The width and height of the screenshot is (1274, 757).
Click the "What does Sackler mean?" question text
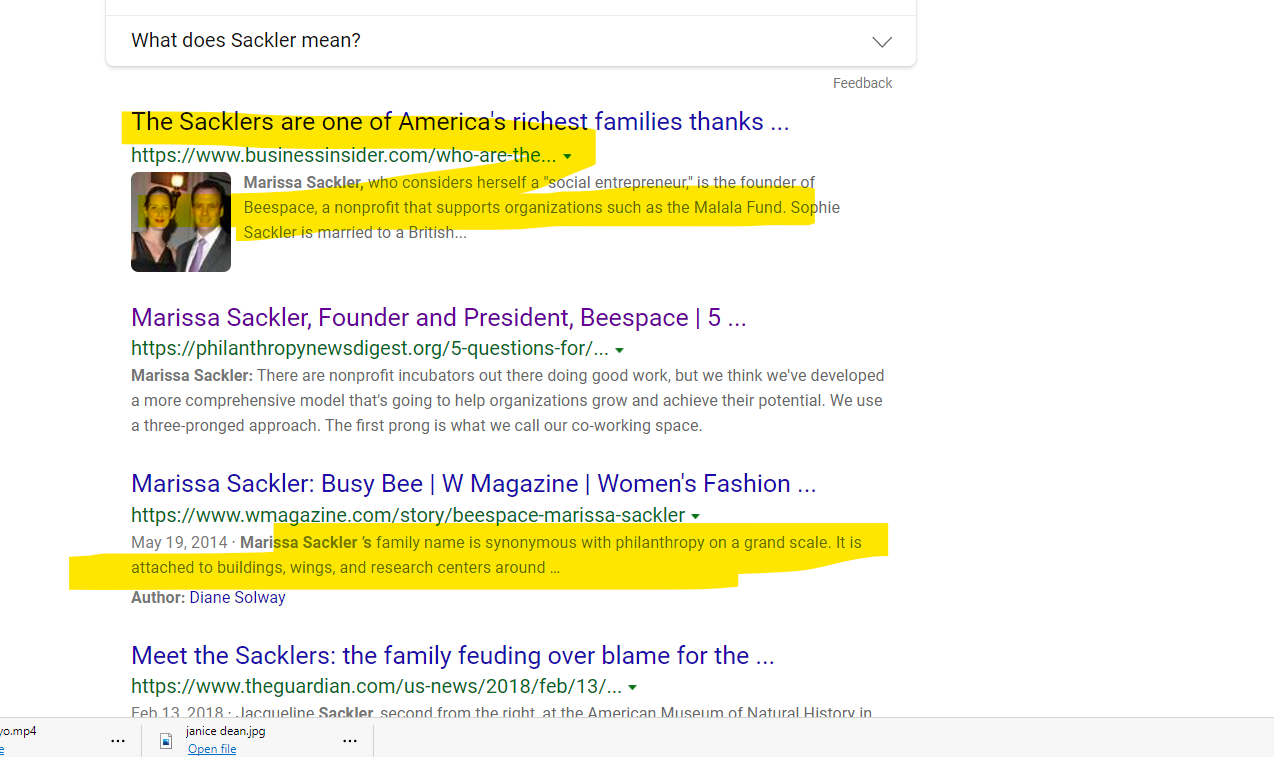tap(246, 41)
